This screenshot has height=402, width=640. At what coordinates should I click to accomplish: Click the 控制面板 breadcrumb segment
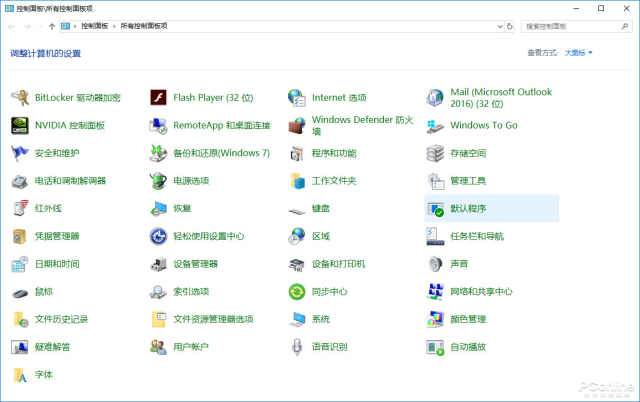(95, 26)
